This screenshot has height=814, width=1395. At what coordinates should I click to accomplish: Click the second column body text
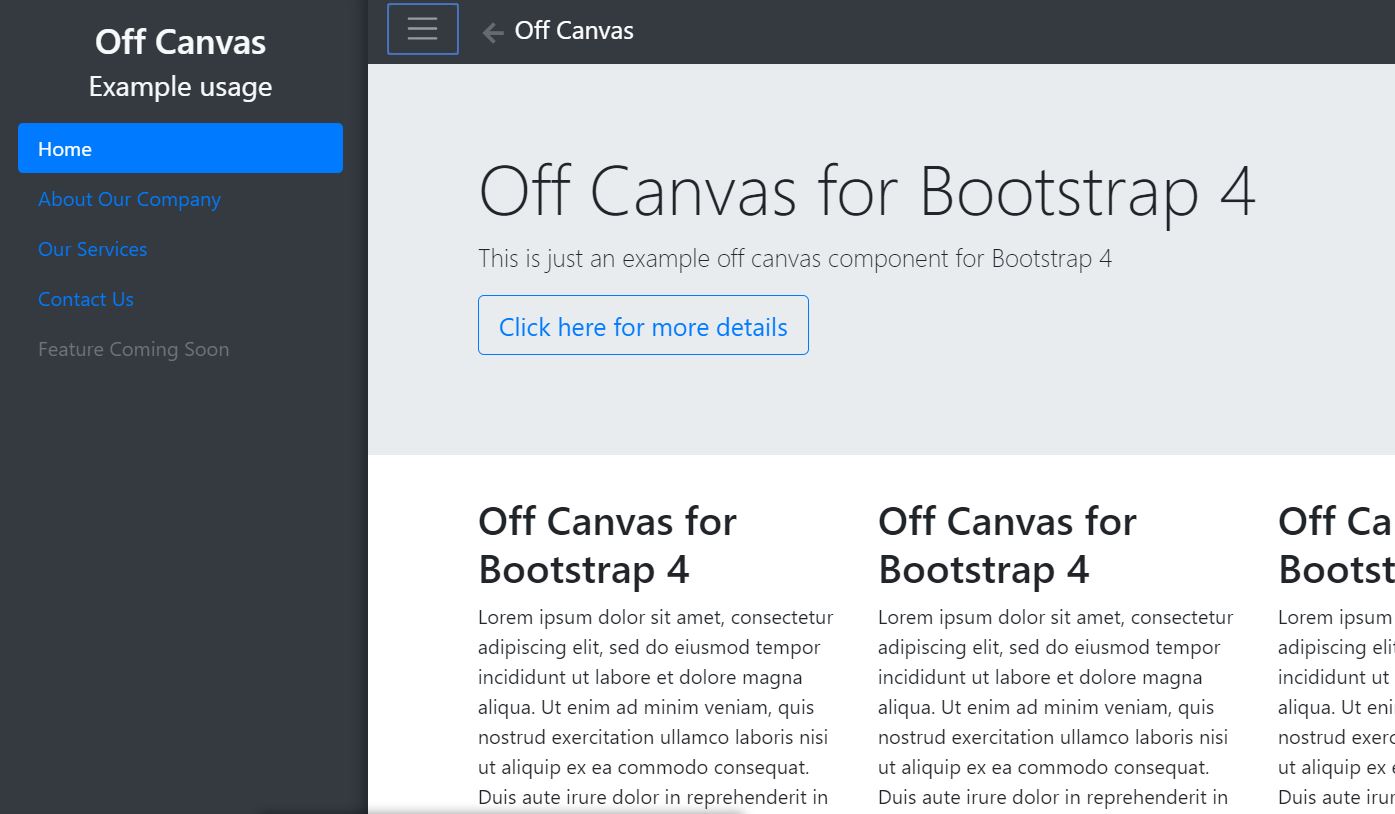point(1055,707)
